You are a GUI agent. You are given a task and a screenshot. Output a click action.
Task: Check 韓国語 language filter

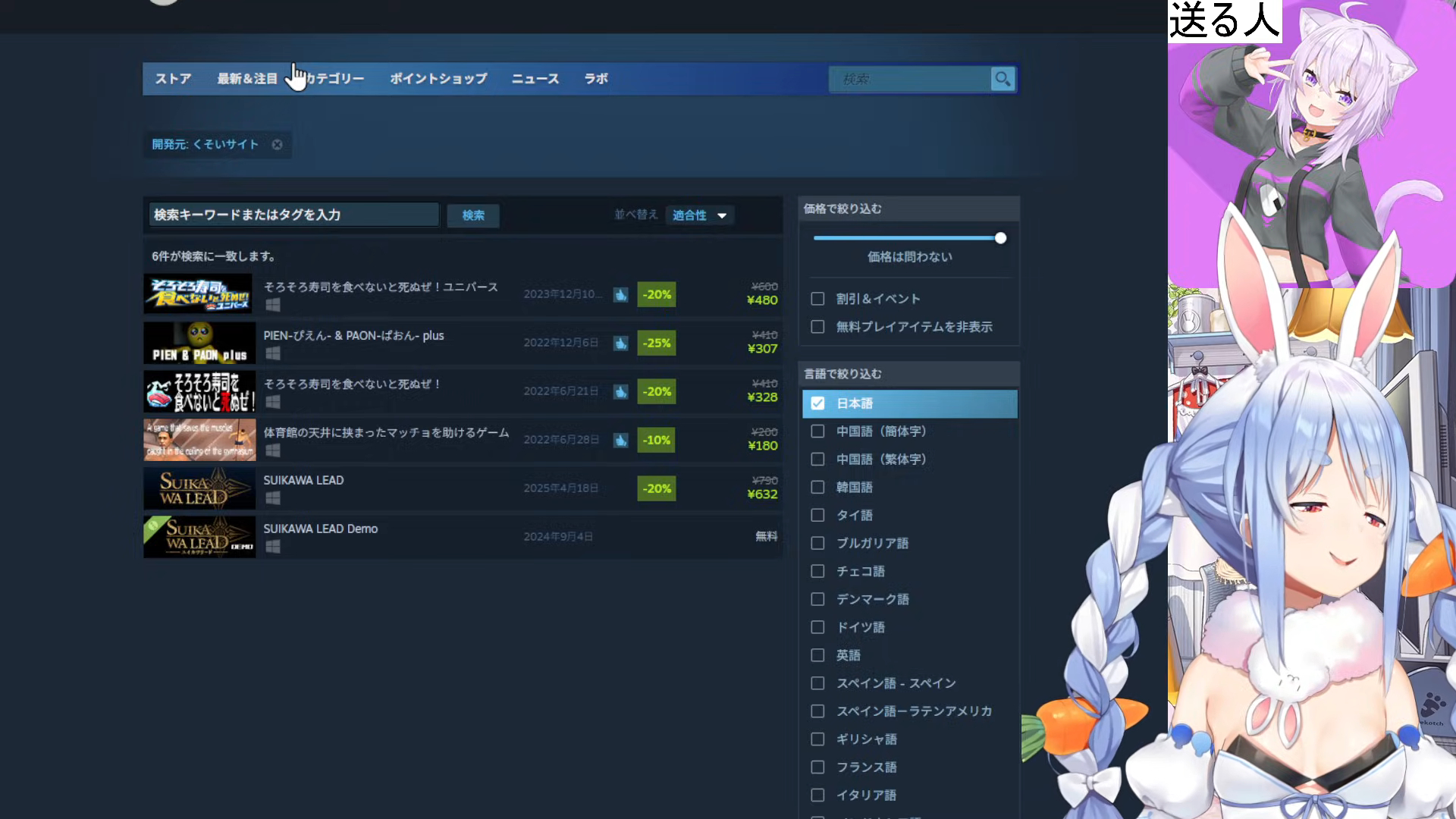817,488
